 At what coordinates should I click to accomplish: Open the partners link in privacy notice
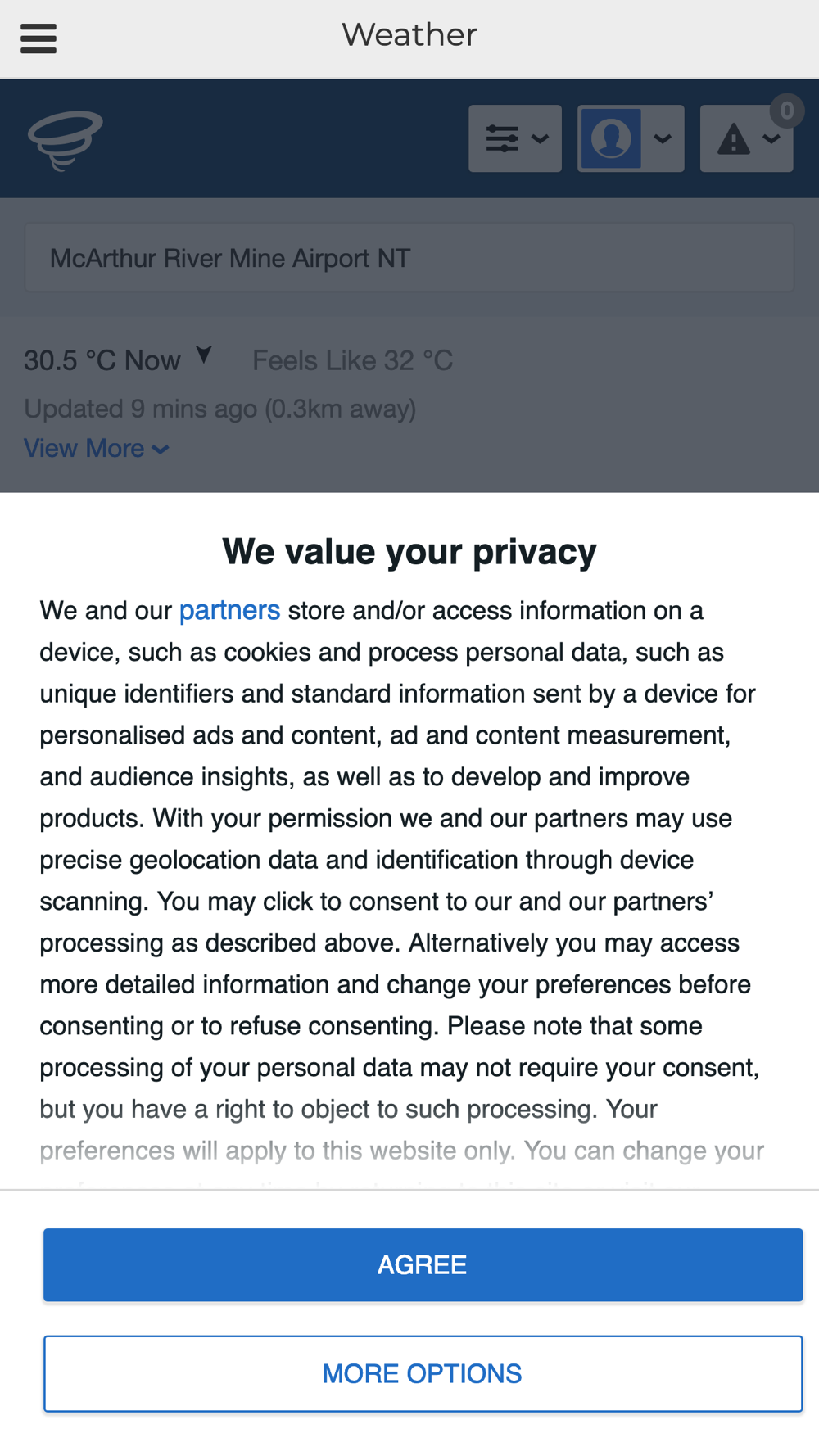(229, 610)
